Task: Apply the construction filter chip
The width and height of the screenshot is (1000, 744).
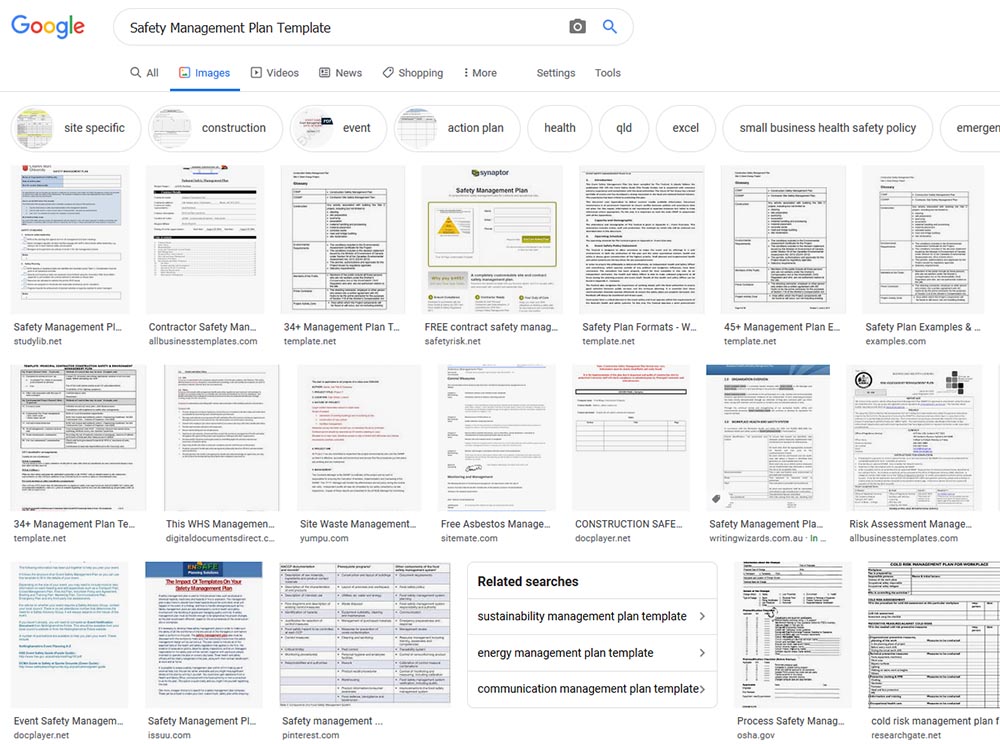Action: (216, 128)
